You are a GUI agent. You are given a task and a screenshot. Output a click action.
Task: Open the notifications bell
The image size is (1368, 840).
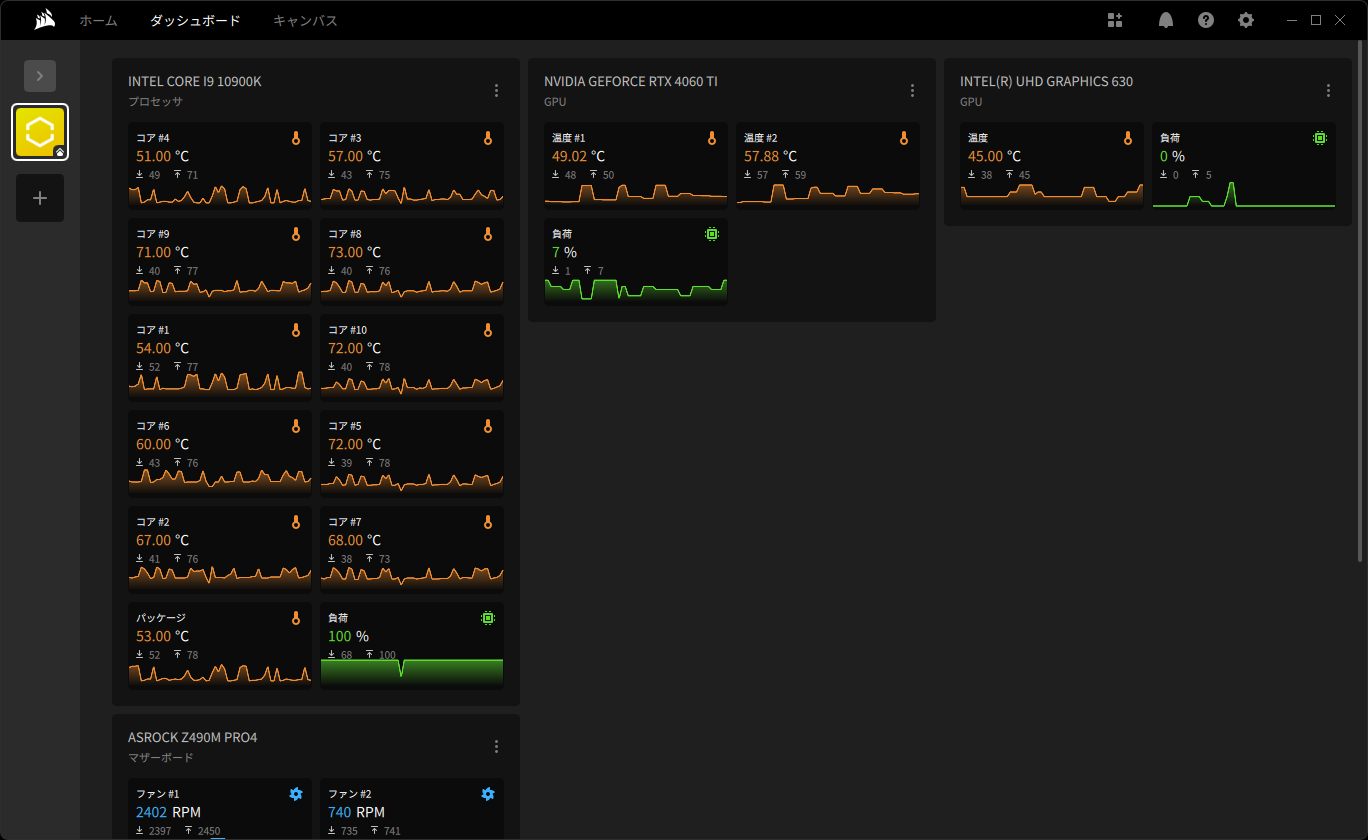[1166, 20]
